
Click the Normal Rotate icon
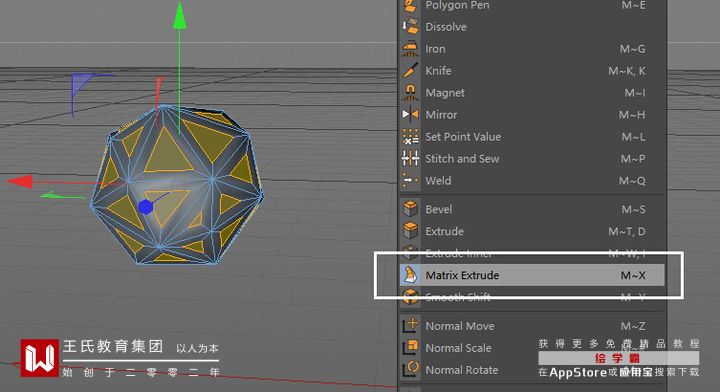coord(410,370)
